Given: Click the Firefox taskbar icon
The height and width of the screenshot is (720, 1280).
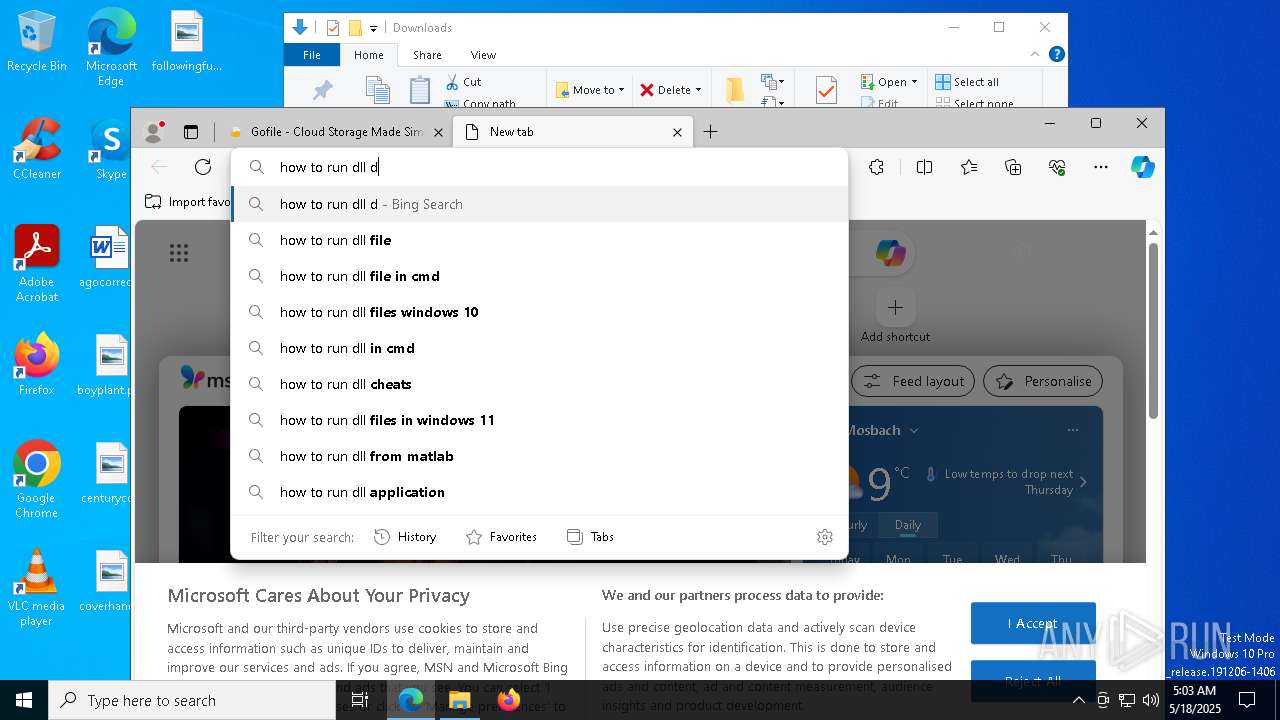Looking at the screenshot, I should point(508,700).
